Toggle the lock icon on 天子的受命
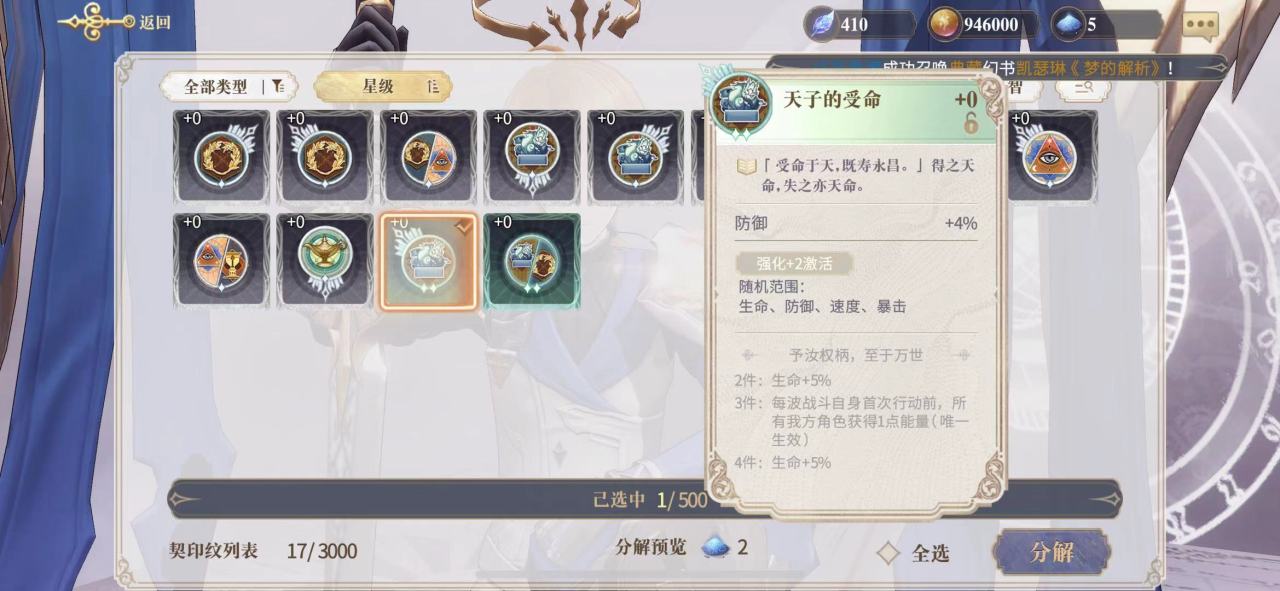This screenshot has width=1280, height=591. click(x=970, y=123)
